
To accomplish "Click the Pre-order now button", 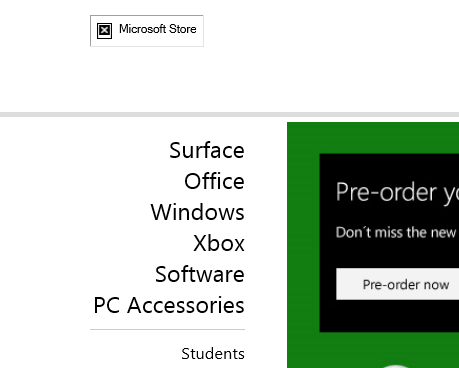I will click(x=398, y=284).
